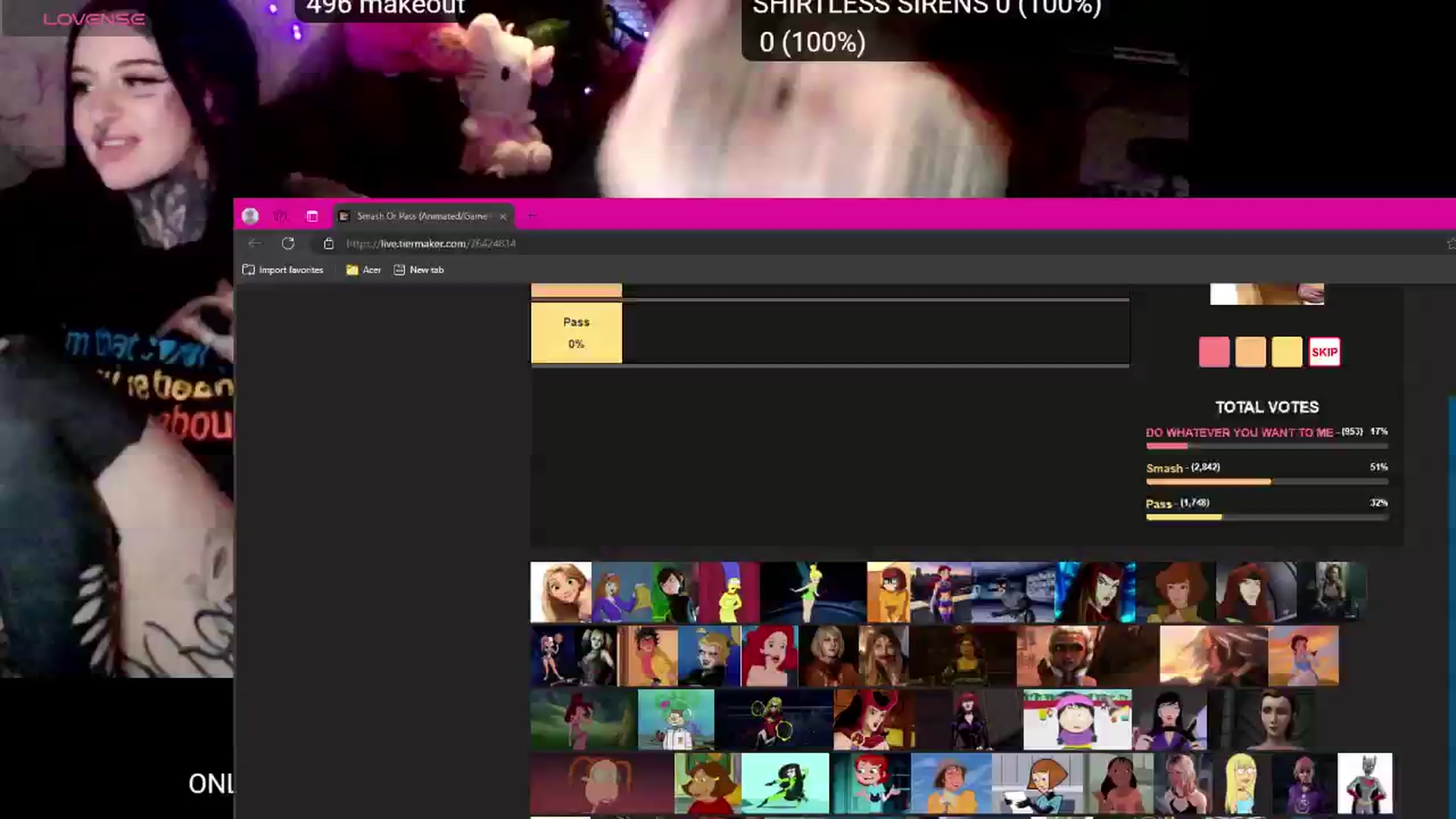The width and height of the screenshot is (1456, 819).
Task: Select the Nani thumbnail
Action: [x=1119, y=783]
